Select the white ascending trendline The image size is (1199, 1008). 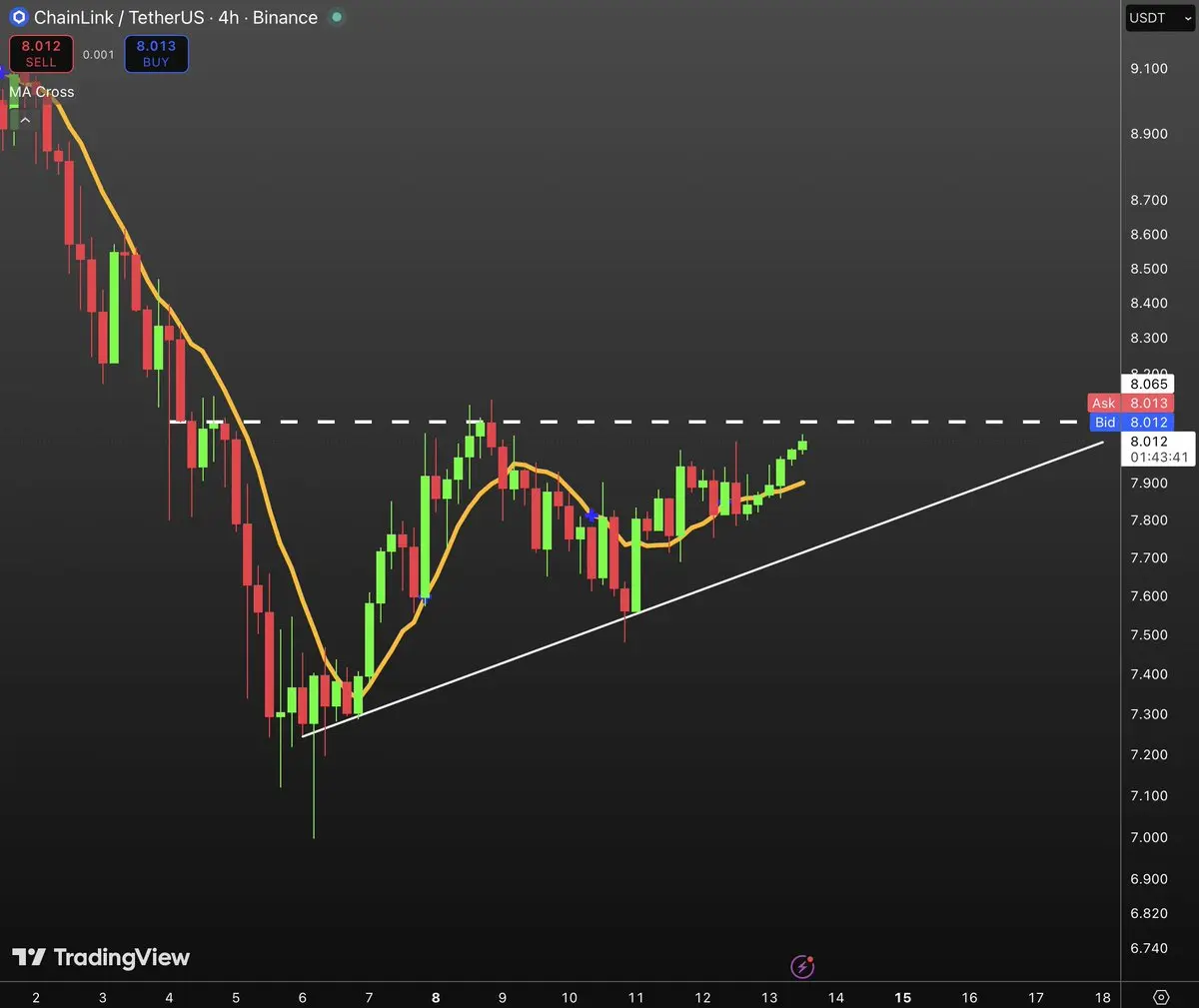(x=702, y=588)
